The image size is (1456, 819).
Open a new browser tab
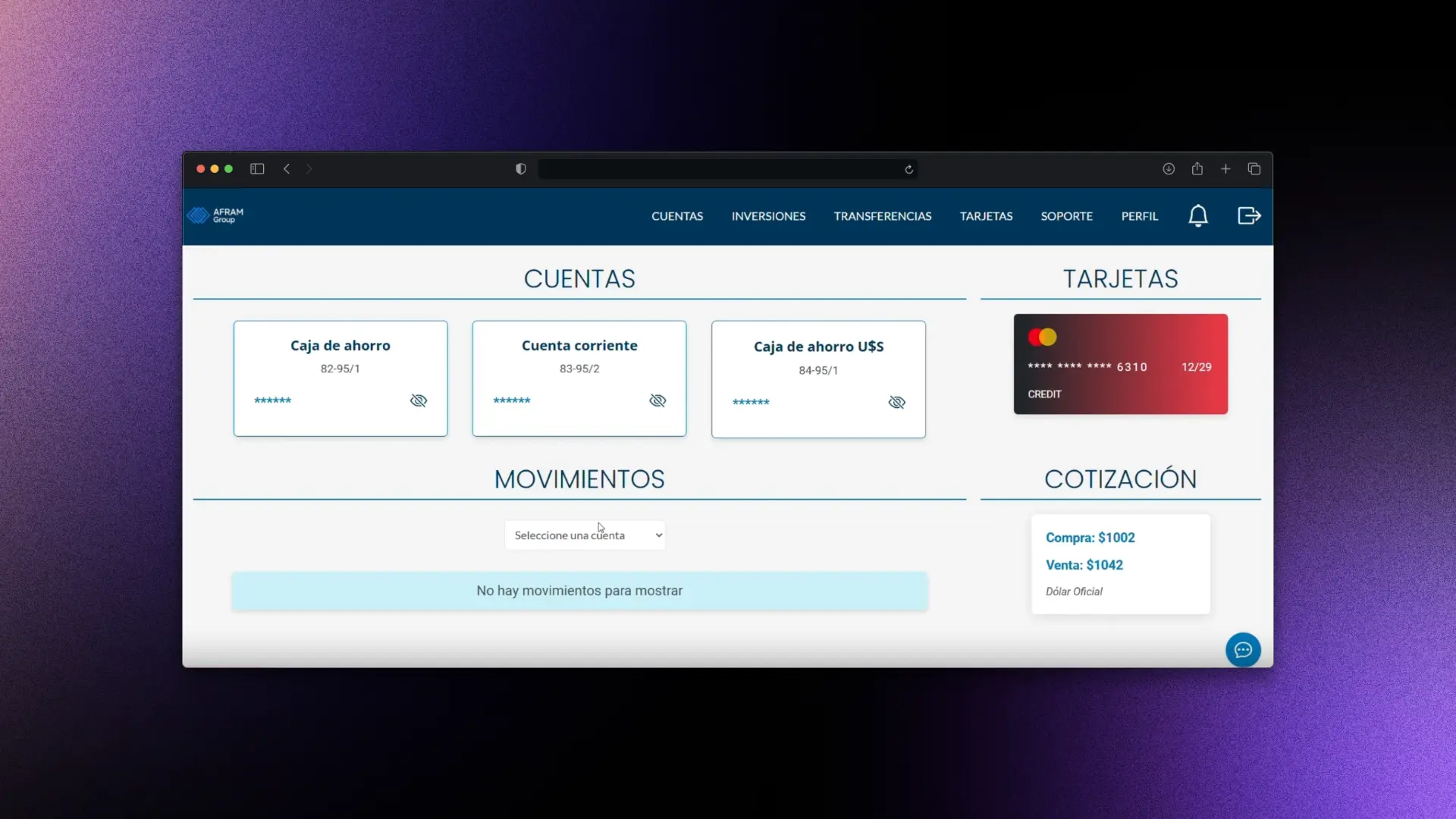tap(1226, 168)
